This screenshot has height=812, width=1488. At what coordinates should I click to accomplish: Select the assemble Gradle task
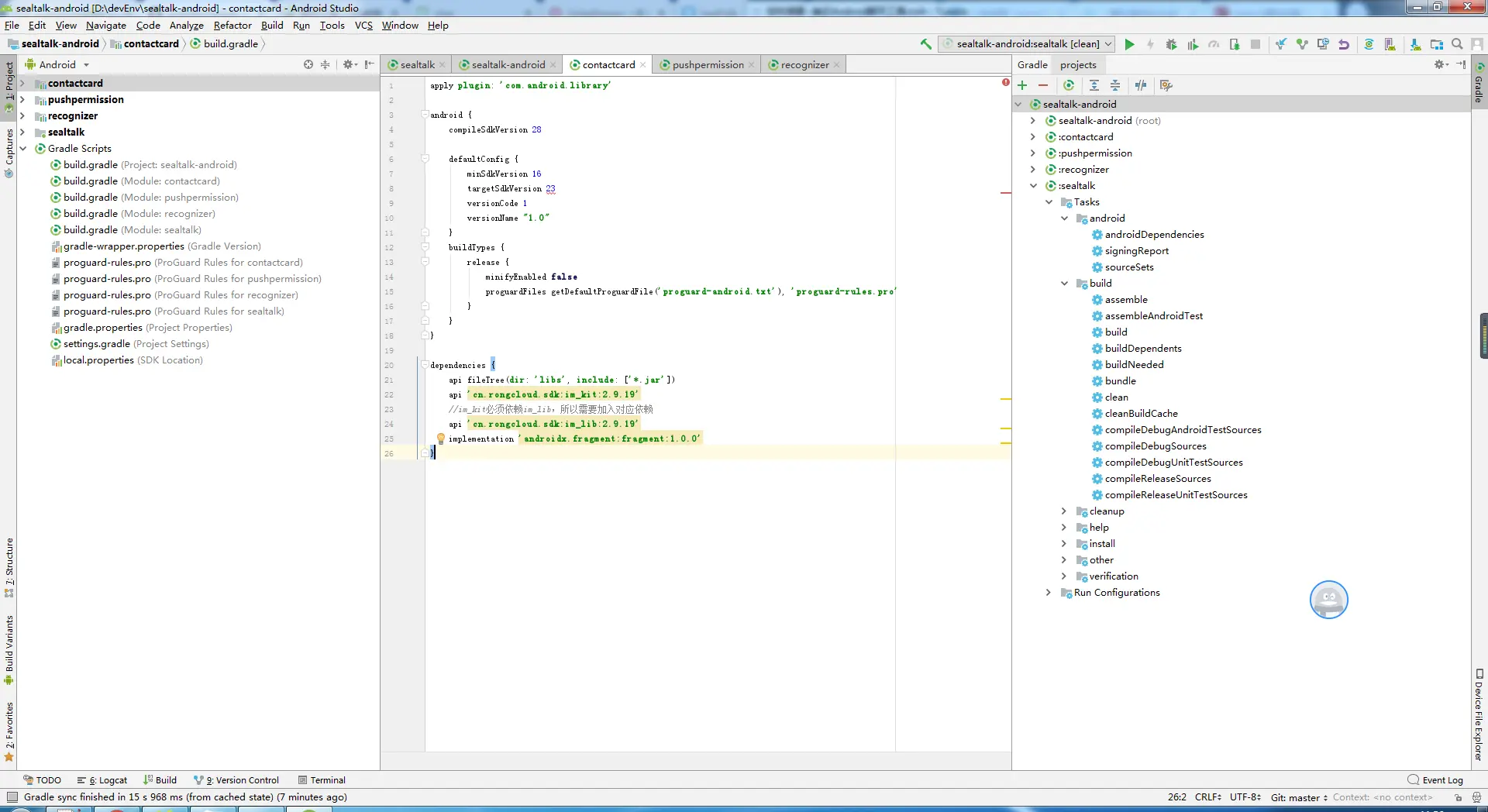point(1125,300)
